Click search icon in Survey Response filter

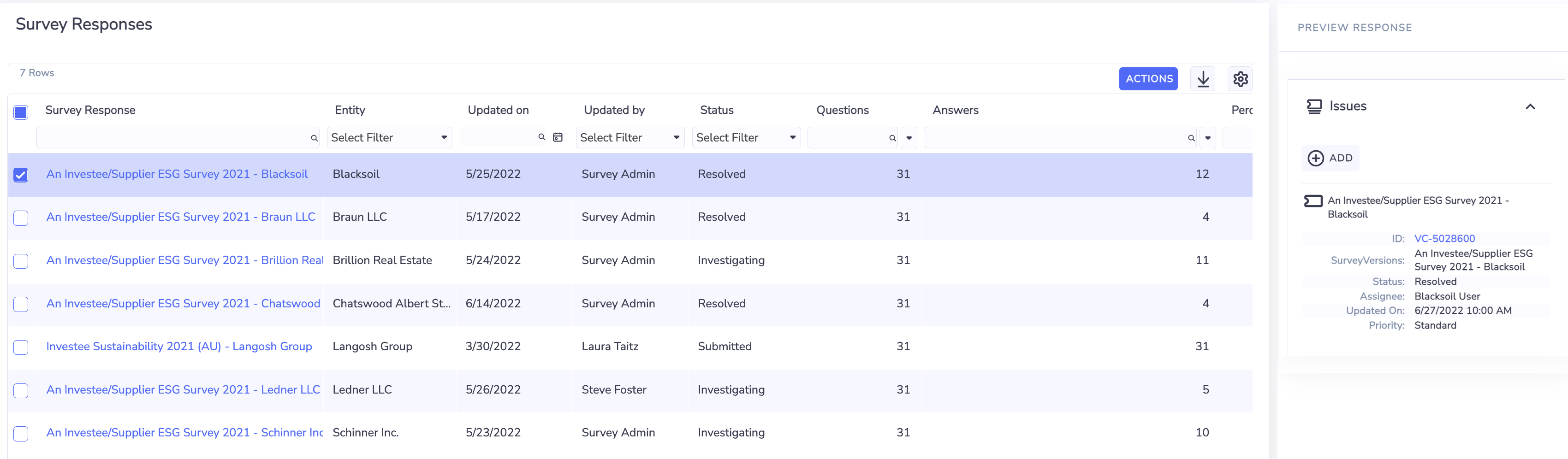click(314, 138)
